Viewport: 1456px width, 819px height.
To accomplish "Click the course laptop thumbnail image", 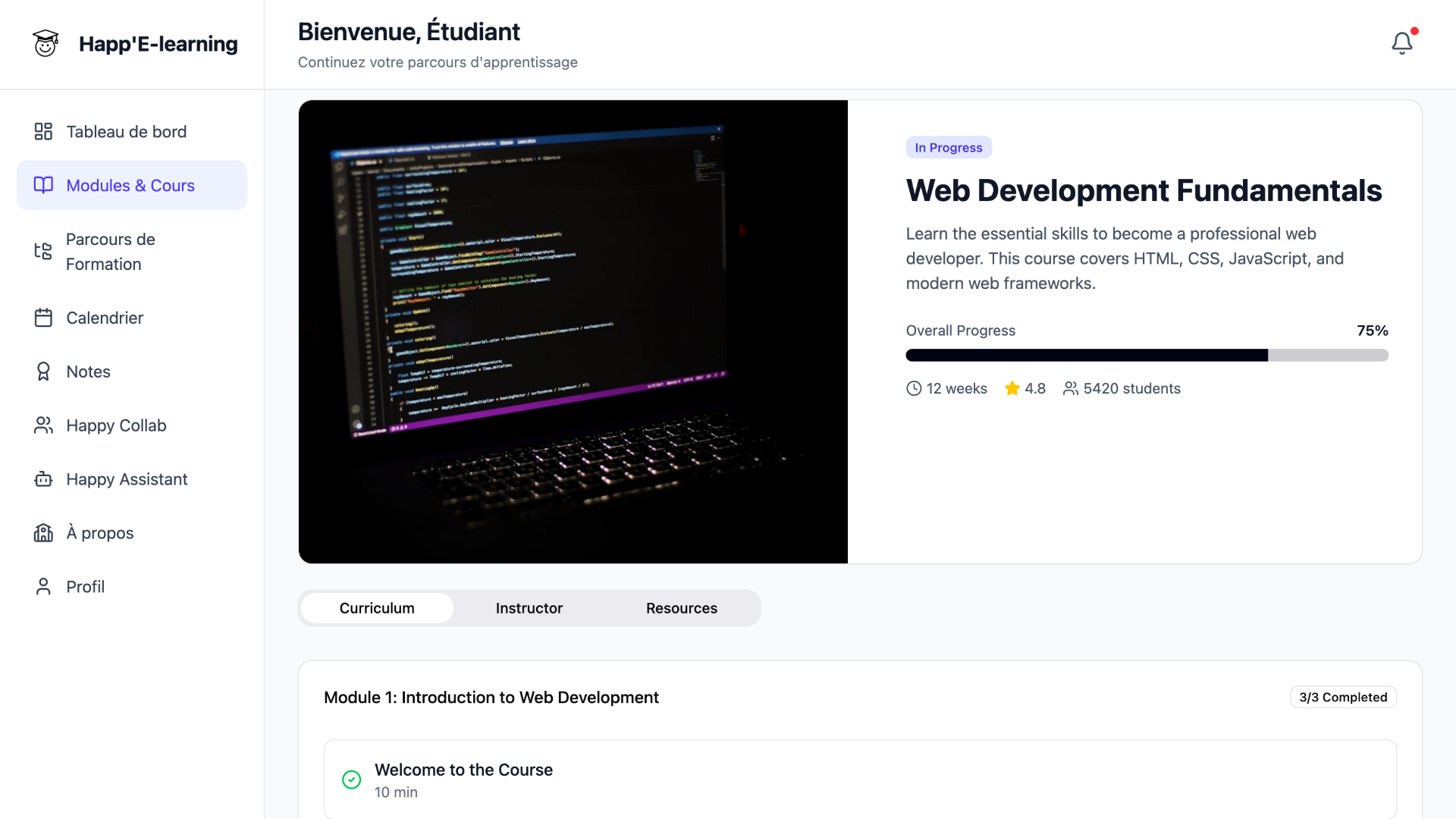I will 573,331.
